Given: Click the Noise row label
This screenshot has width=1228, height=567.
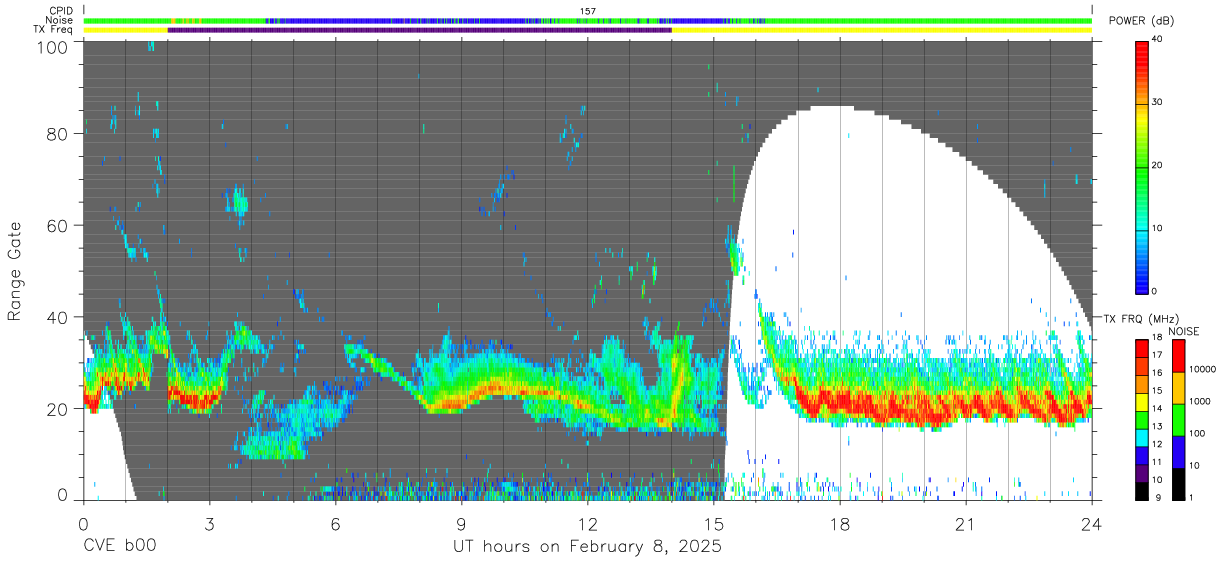Looking at the screenshot, I should [60, 20].
